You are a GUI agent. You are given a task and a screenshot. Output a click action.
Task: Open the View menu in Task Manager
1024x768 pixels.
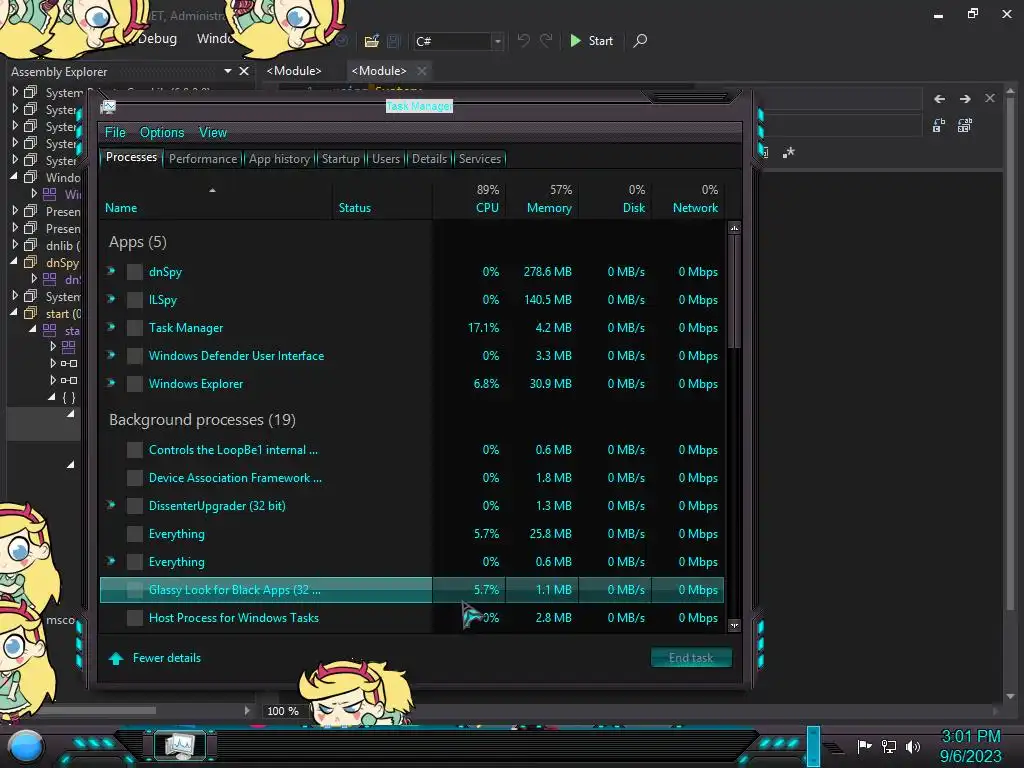[x=213, y=133]
